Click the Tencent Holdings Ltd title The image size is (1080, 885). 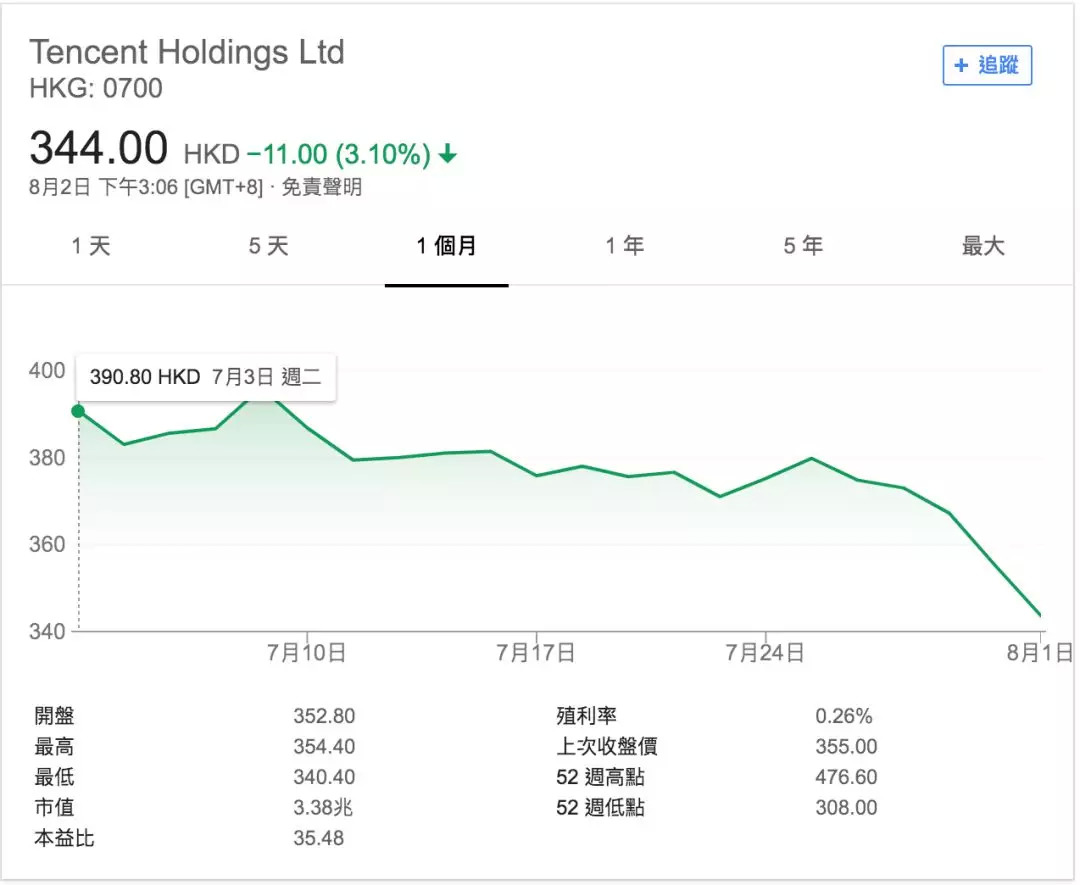187,52
